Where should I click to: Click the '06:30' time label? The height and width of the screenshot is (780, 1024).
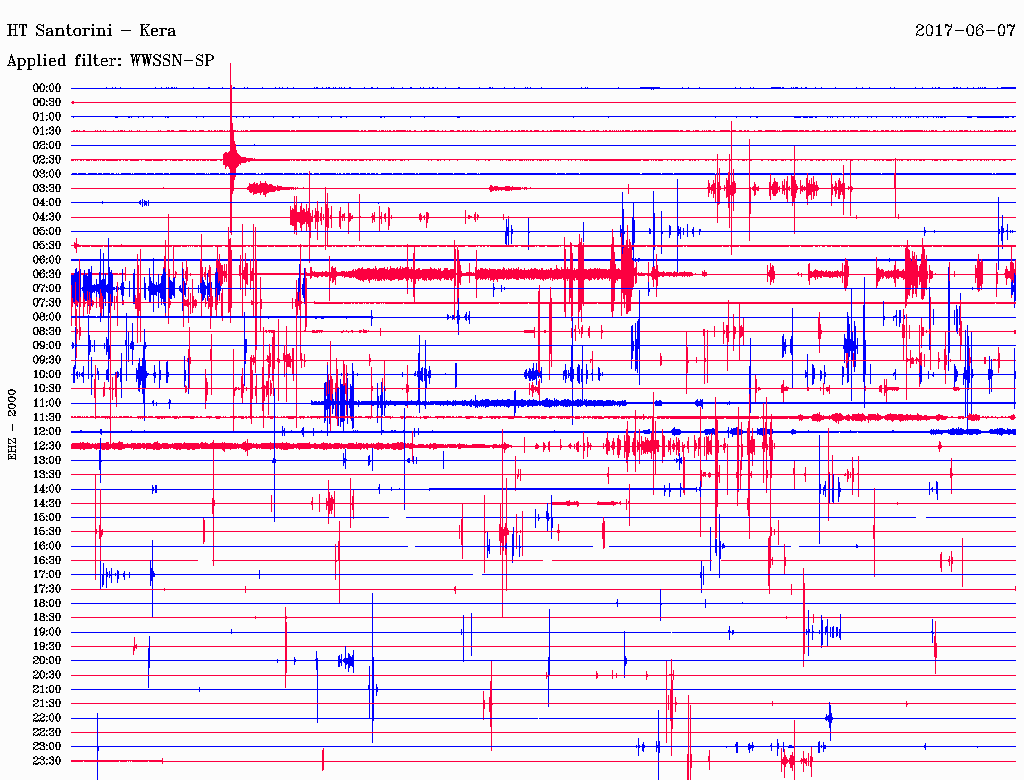coord(47,274)
